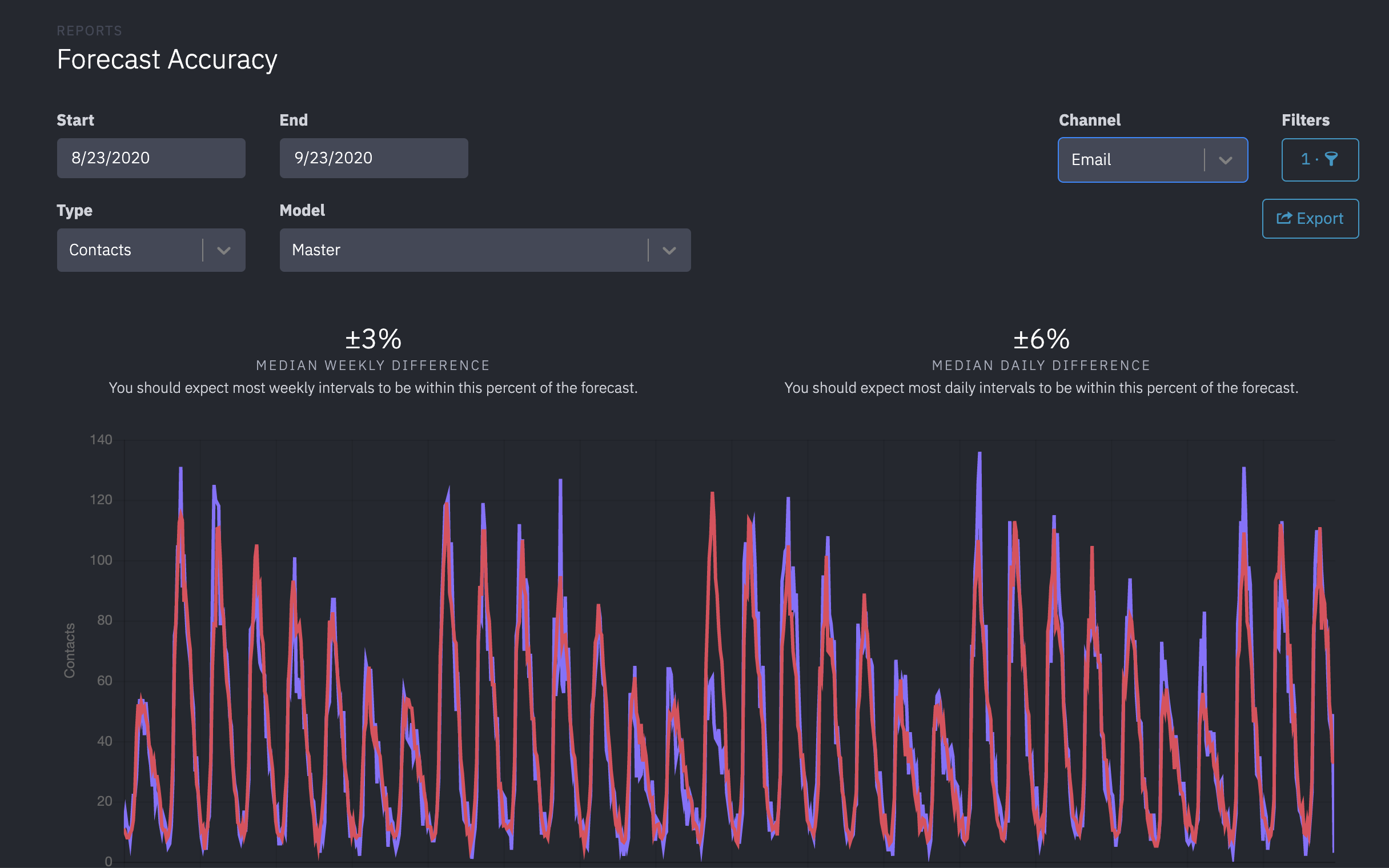The width and height of the screenshot is (1389, 868).
Task: Click the Forecast Accuracy page title
Action: point(167,59)
